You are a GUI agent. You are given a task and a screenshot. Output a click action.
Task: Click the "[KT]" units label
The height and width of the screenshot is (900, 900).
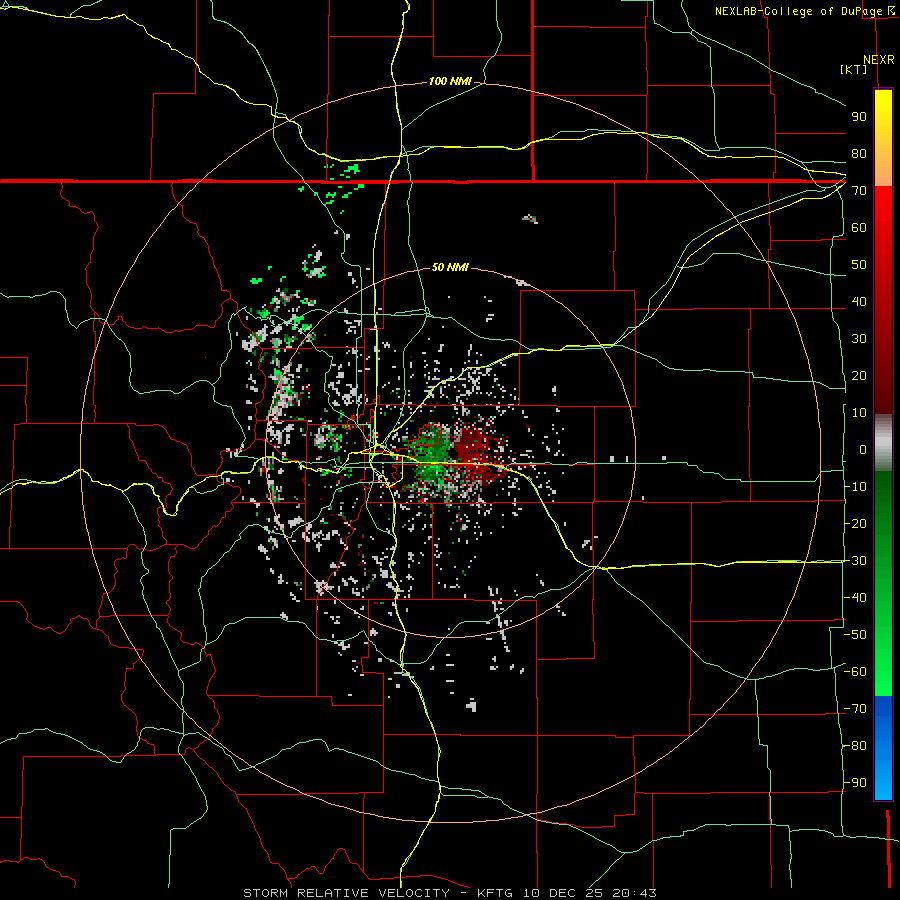click(x=854, y=69)
